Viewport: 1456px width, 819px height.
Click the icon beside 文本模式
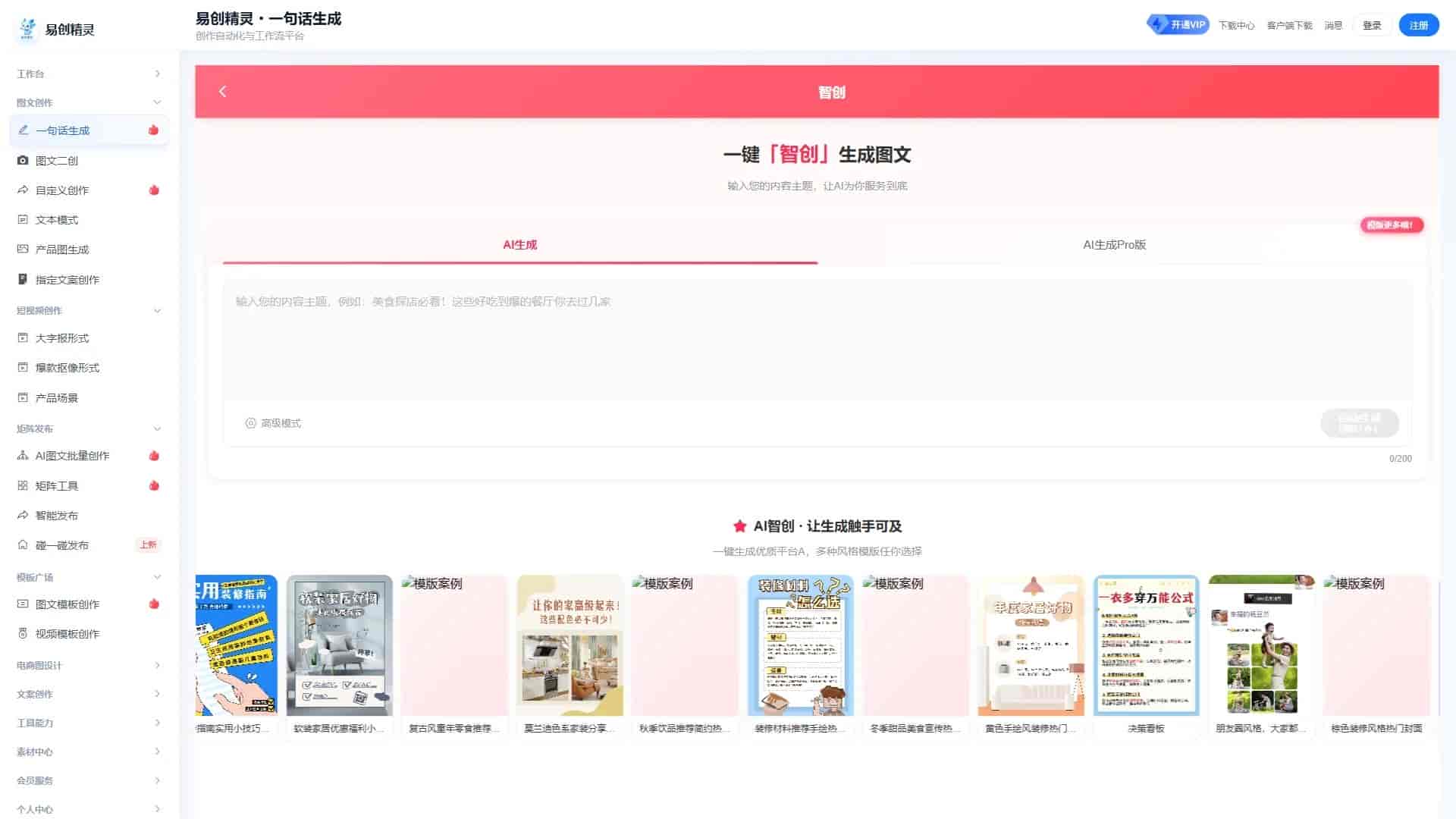click(23, 220)
